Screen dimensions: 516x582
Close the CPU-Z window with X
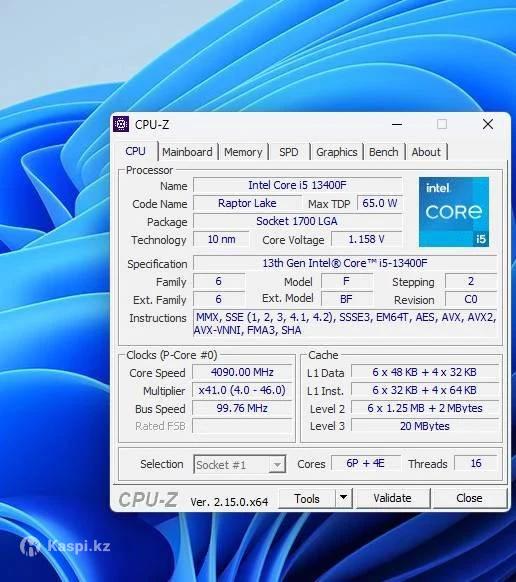pos(488,124)
